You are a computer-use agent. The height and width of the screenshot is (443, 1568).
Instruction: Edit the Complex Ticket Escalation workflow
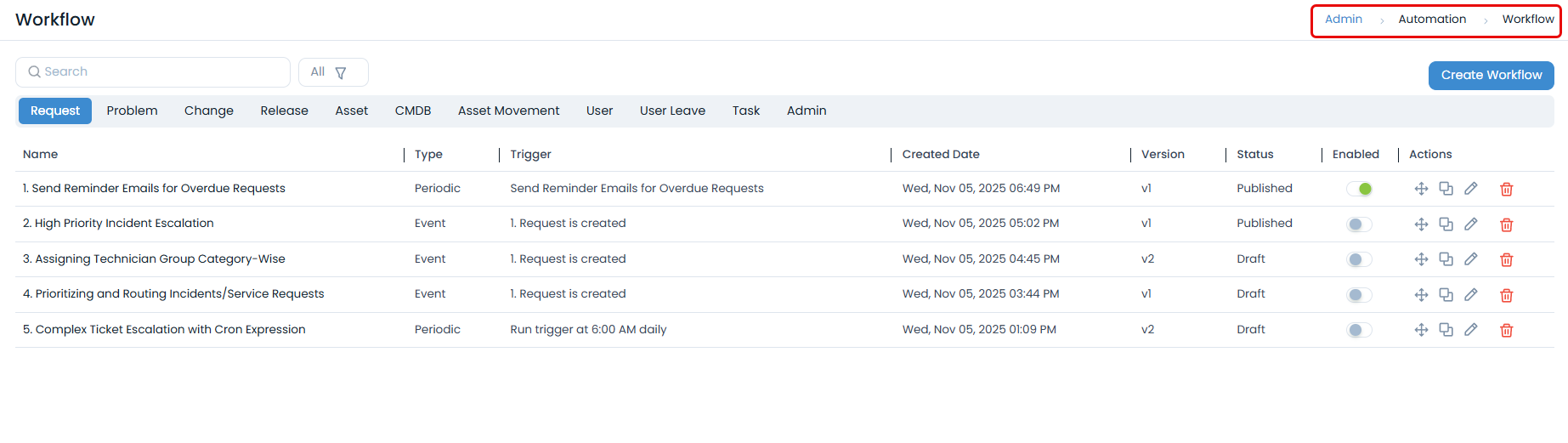[x=1471, y=330]
